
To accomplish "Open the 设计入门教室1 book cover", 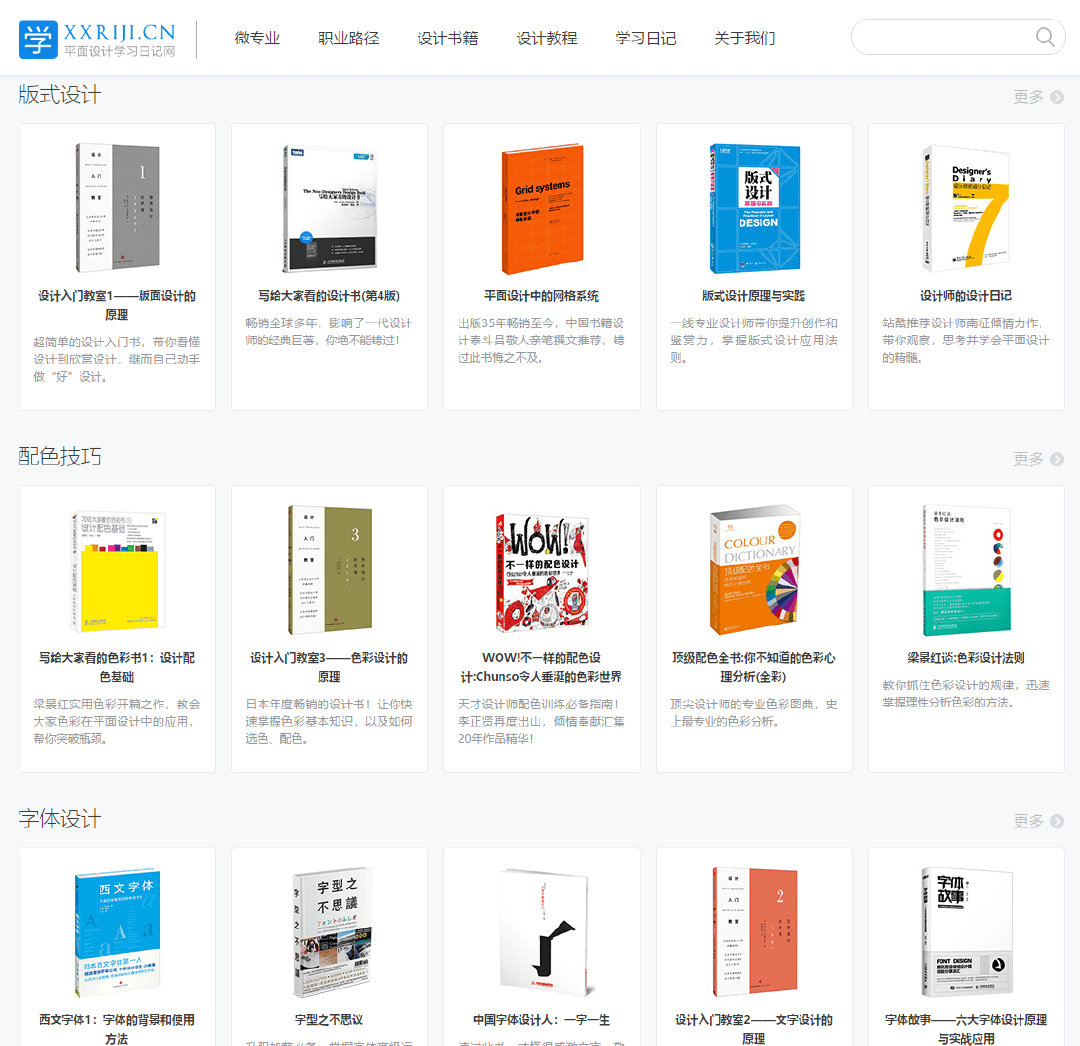I will click(117, 207).
